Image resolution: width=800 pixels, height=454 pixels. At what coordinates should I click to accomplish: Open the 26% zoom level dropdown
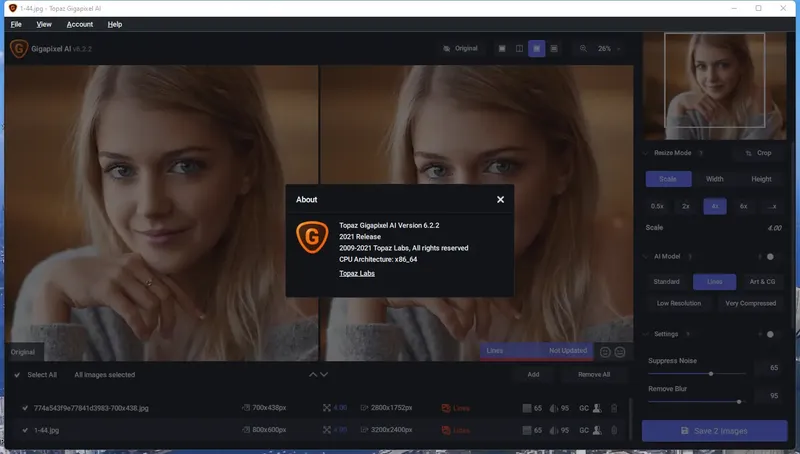tap(609, 48)
